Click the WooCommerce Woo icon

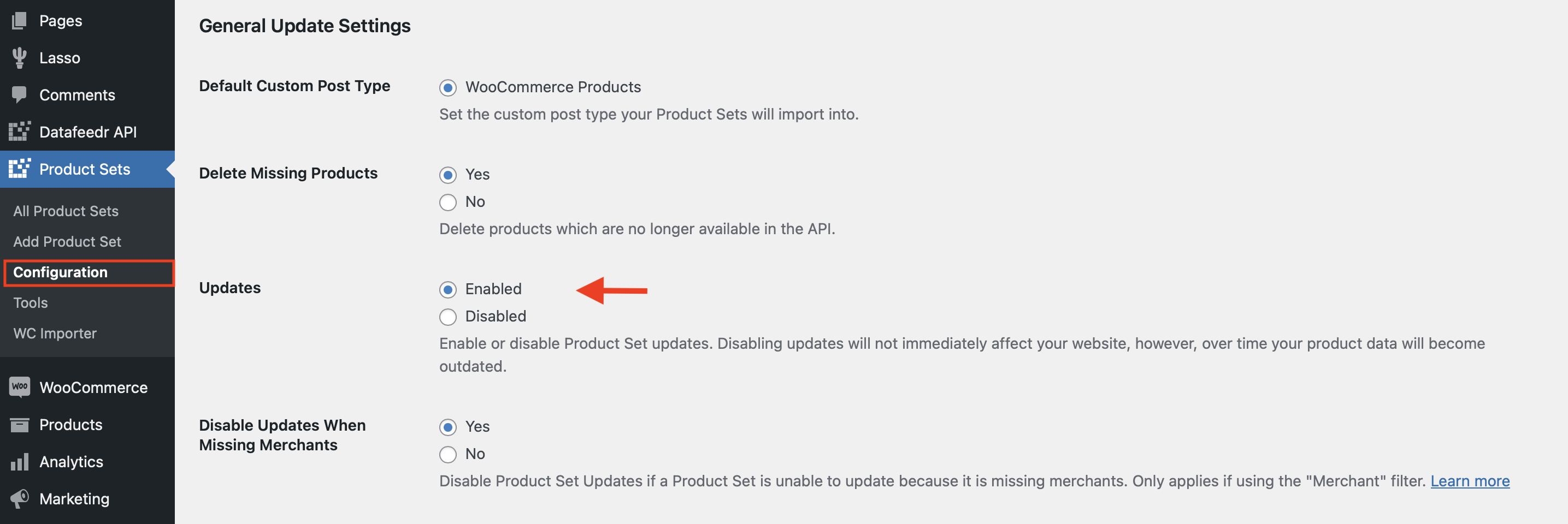coord(20,387)
